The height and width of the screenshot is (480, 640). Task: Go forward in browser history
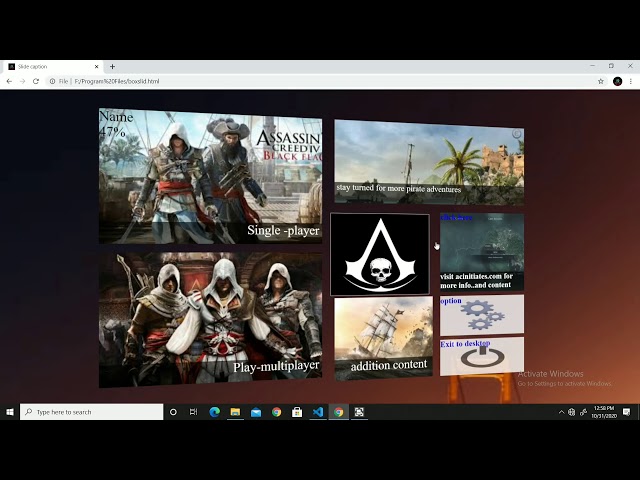(22, 81)
